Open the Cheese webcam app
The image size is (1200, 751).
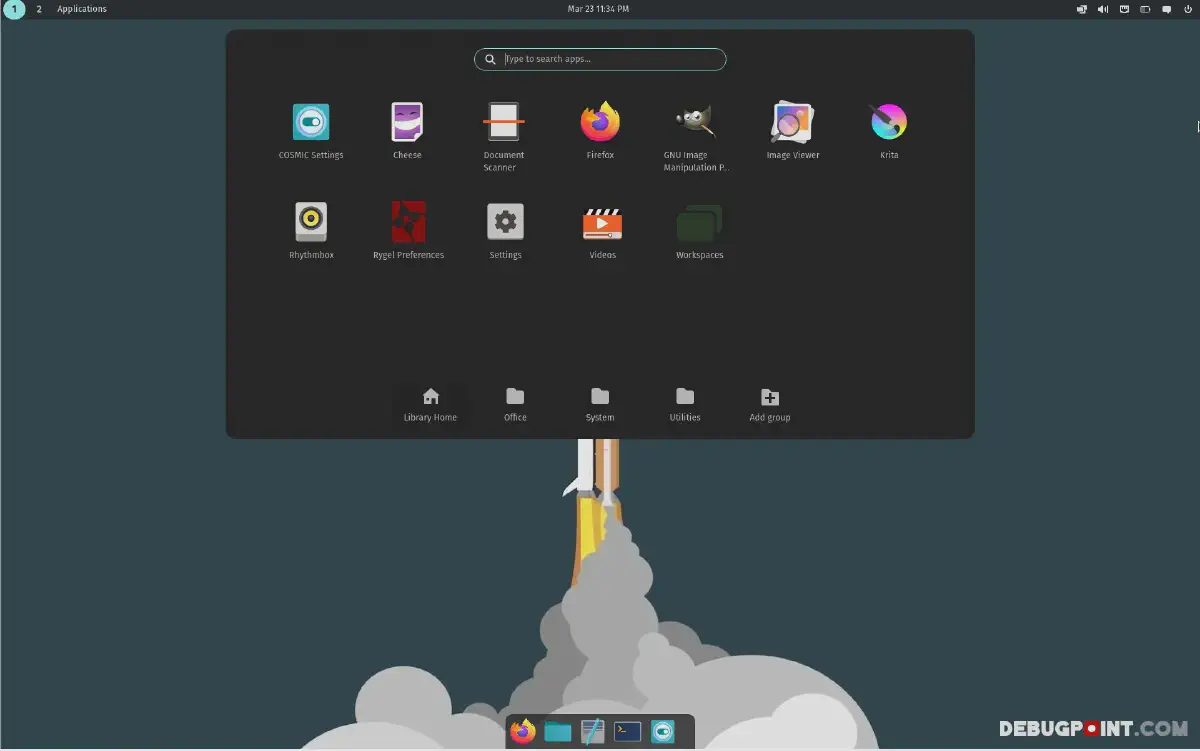407,120
